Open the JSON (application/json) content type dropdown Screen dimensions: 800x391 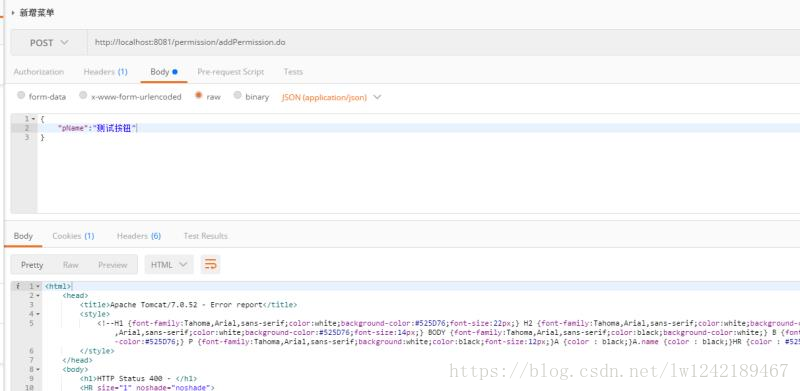pos(331,97)
